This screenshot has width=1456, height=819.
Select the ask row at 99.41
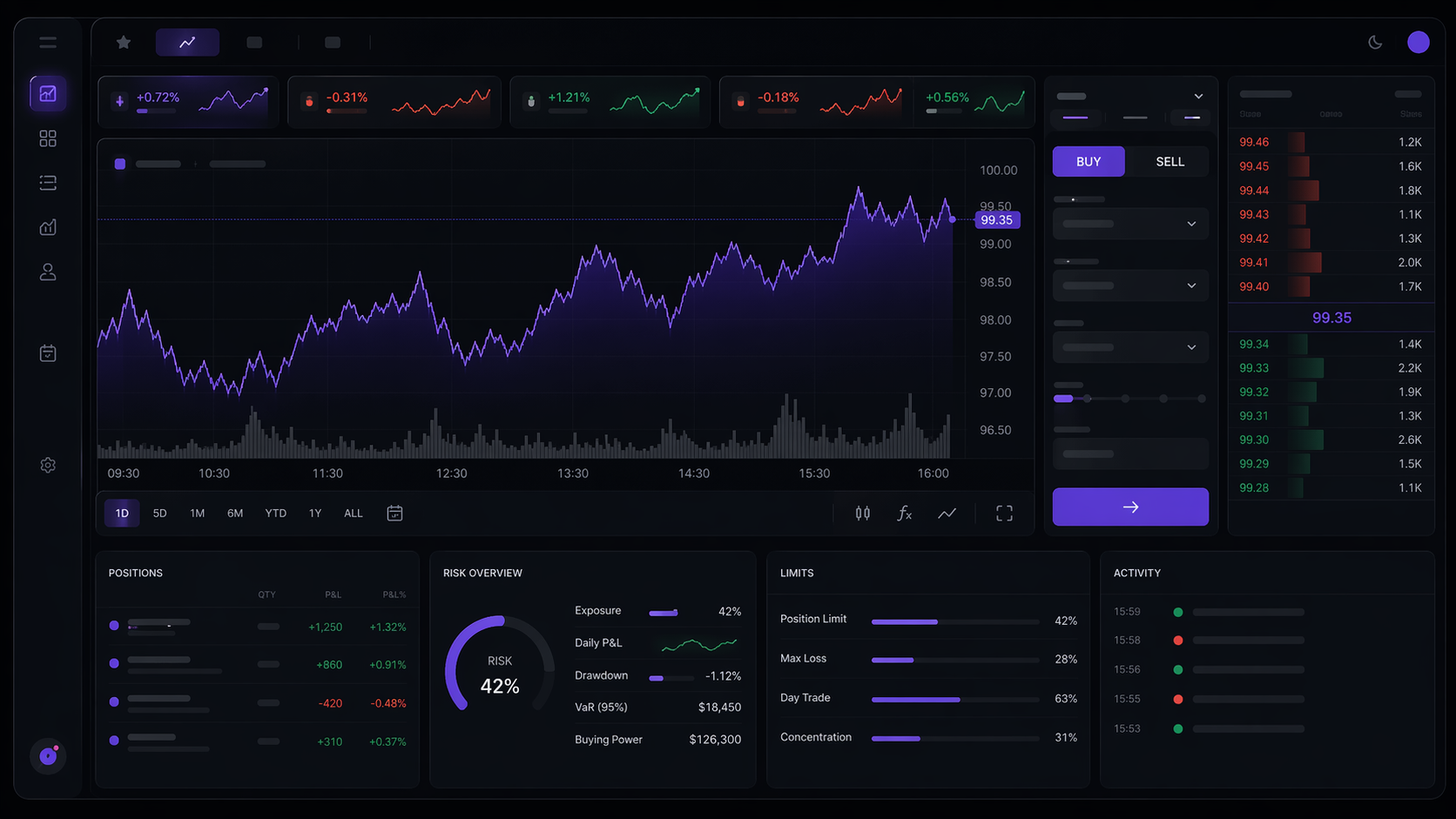tap(1331, 262)
